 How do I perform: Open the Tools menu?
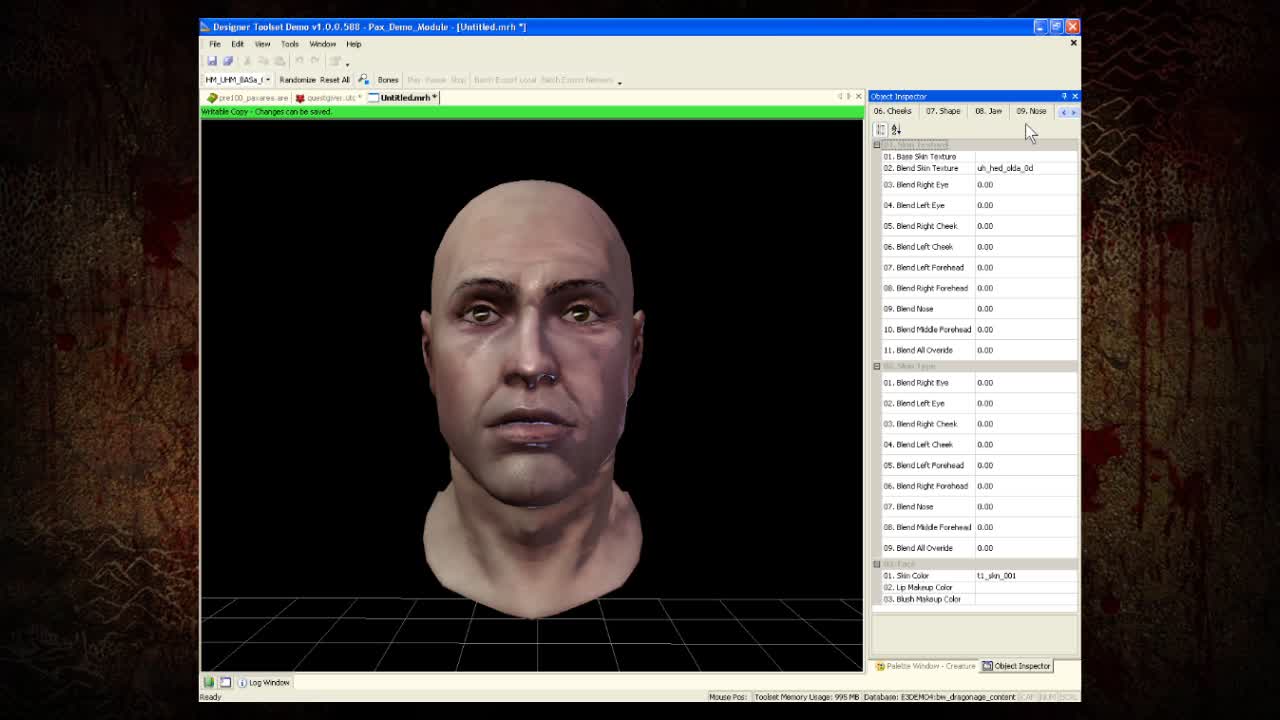(289, 44)
